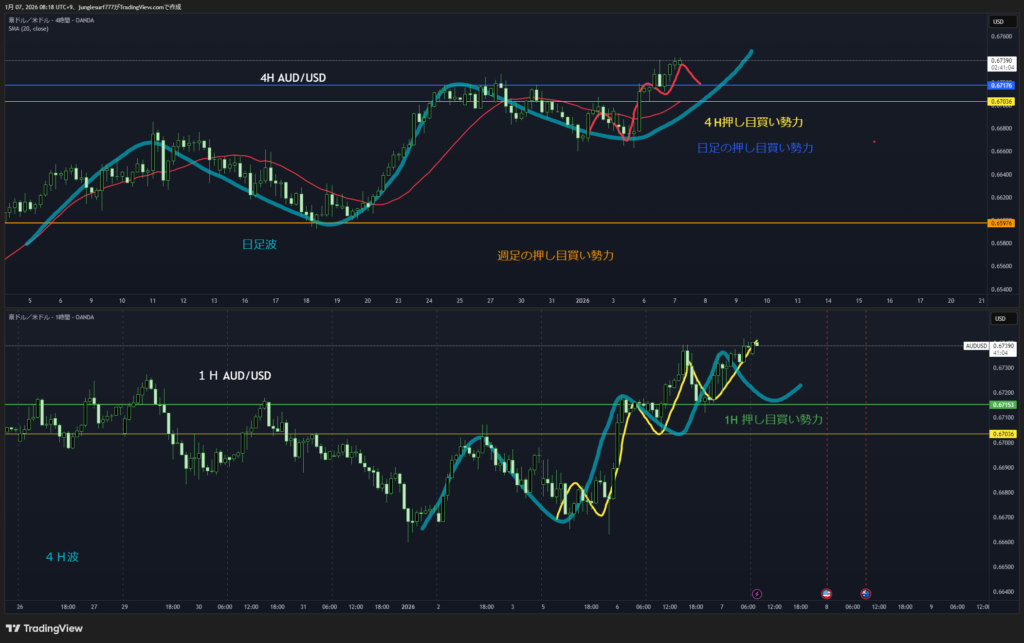Image resolution: width=1024 pixels, height=643 pixels.
Task: Click the SMA (20, close) indicator legend
Action: point(31,29)
